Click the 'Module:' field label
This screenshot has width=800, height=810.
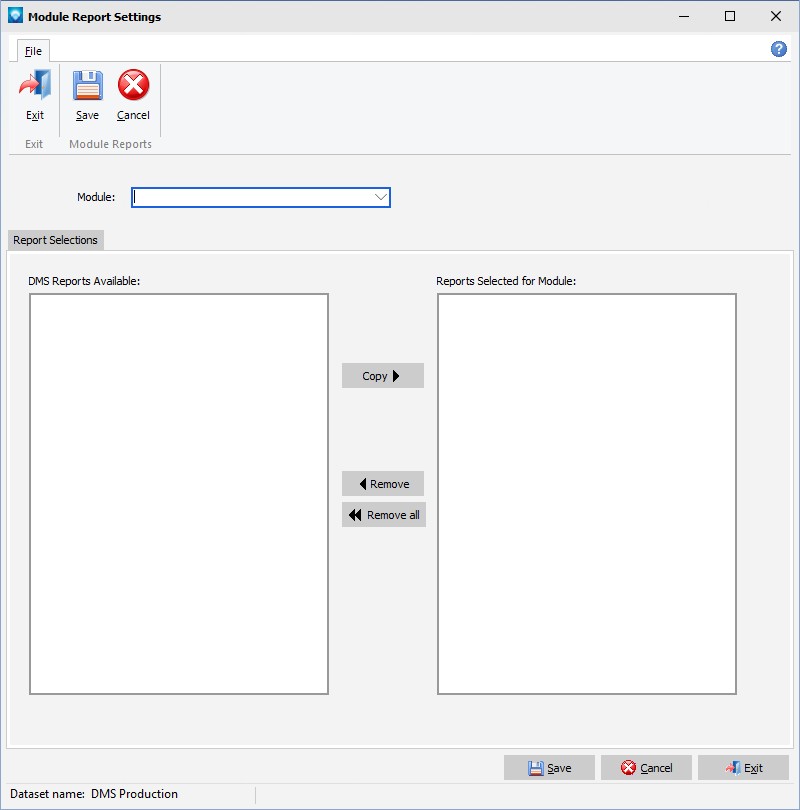[96, 197]
